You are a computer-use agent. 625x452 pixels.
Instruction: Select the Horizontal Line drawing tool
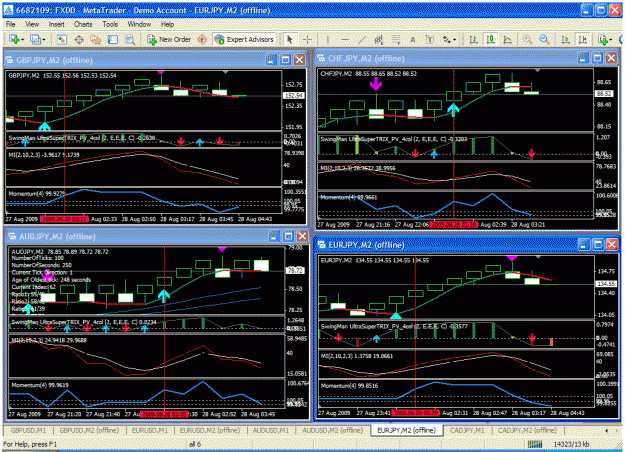click(x=345, y=39)
